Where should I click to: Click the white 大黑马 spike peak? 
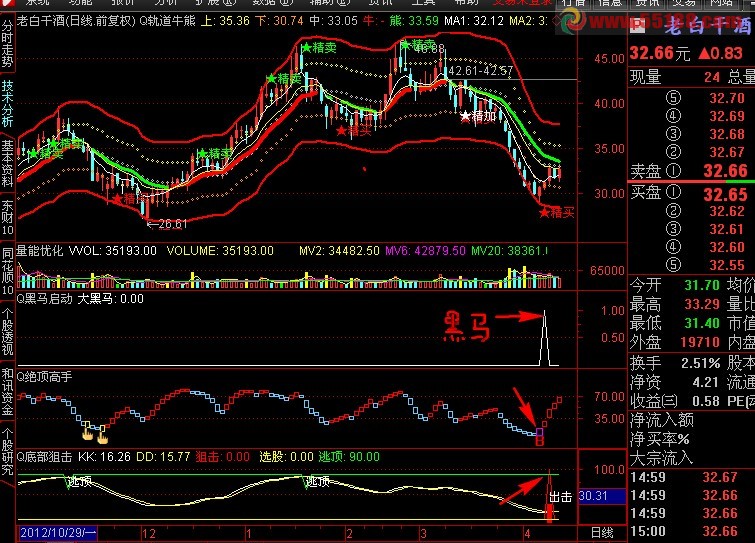545,312
